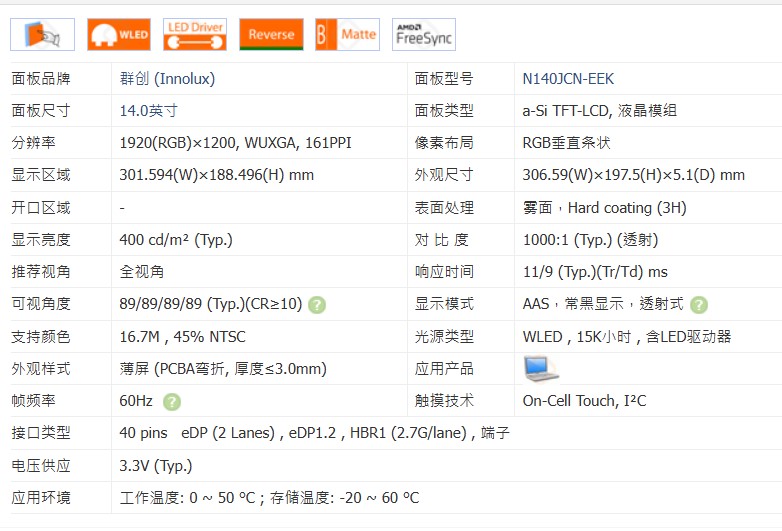Click the AMD FreeSync logo

click(423, 34)
